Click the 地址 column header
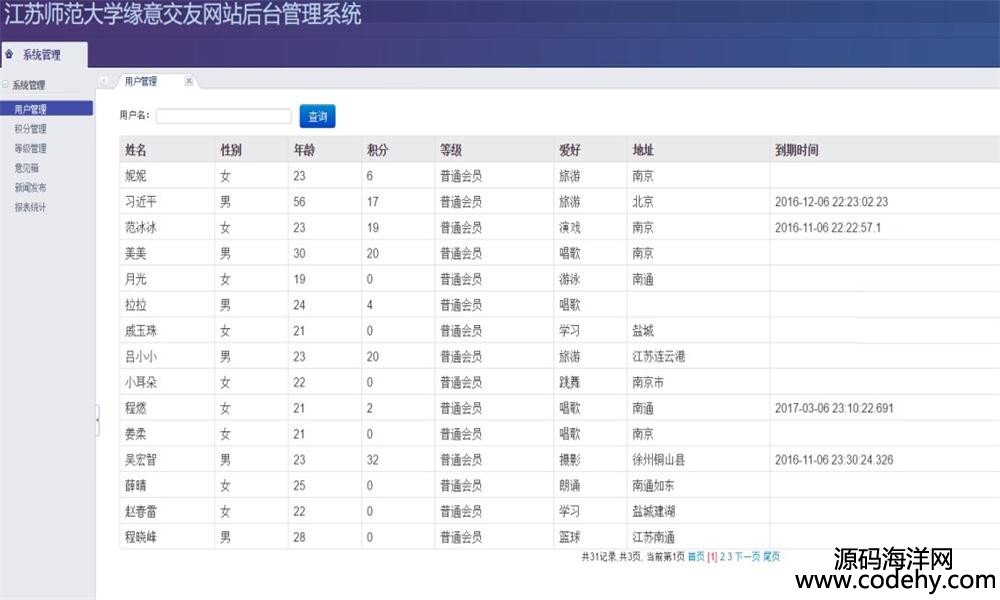The height and width of the screenshot is (600, 1000). 643,150
